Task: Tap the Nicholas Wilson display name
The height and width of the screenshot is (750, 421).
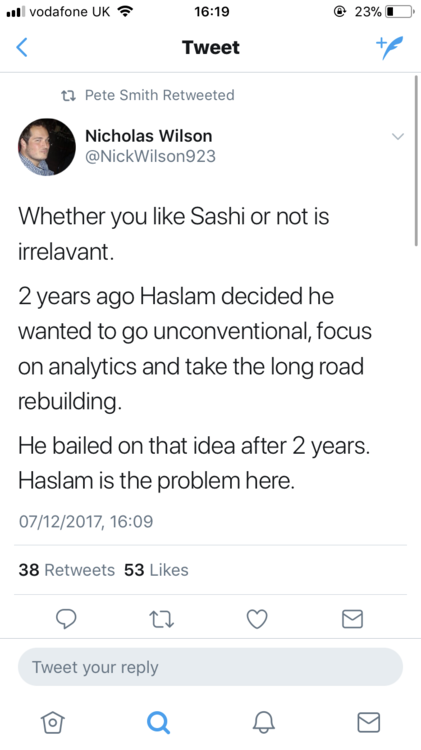Action: 148,136
